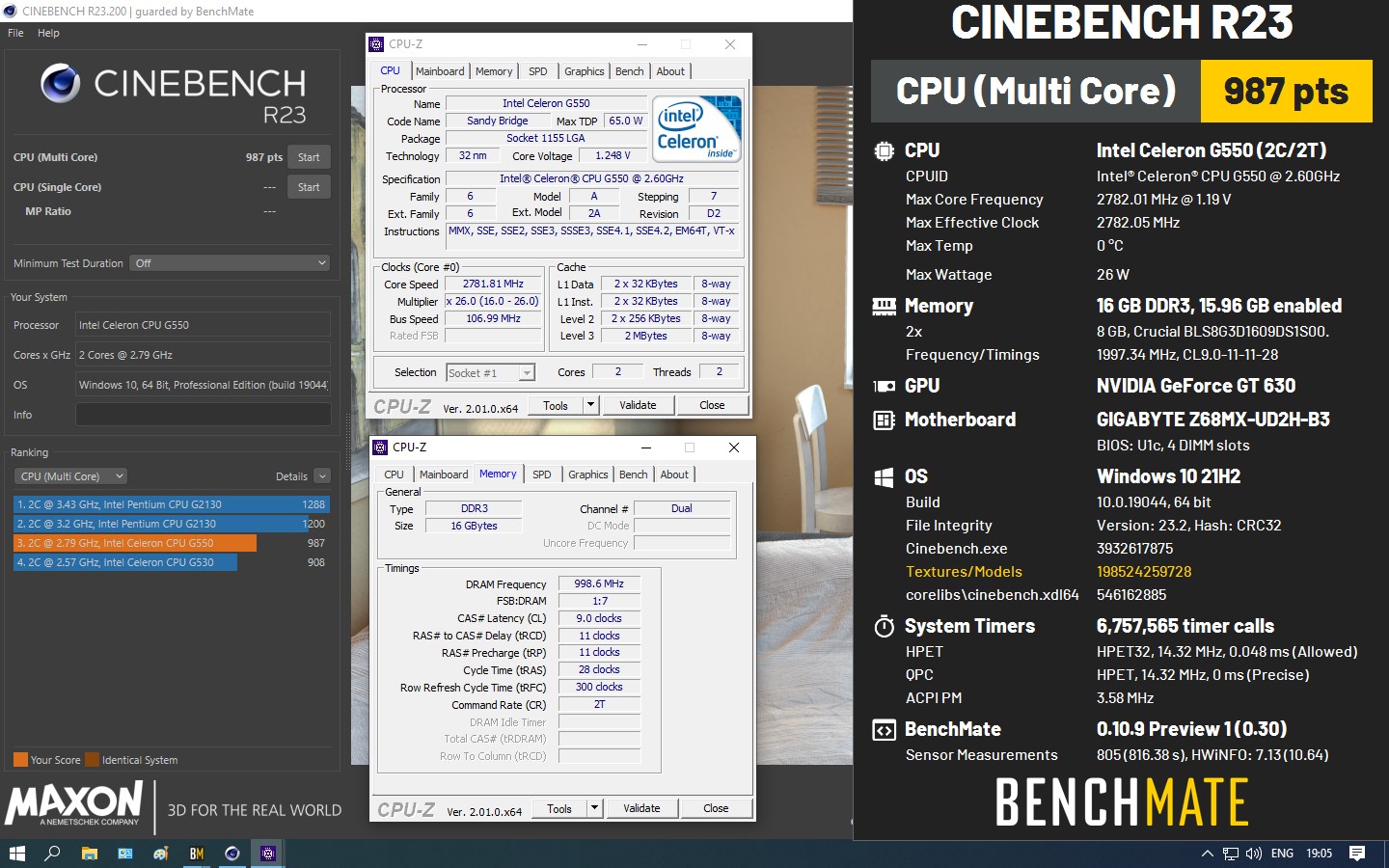Viewport: 1389px width, 868px height.
Task: Click the Info input field in Cinebench
Action: (x=203, y=415)
